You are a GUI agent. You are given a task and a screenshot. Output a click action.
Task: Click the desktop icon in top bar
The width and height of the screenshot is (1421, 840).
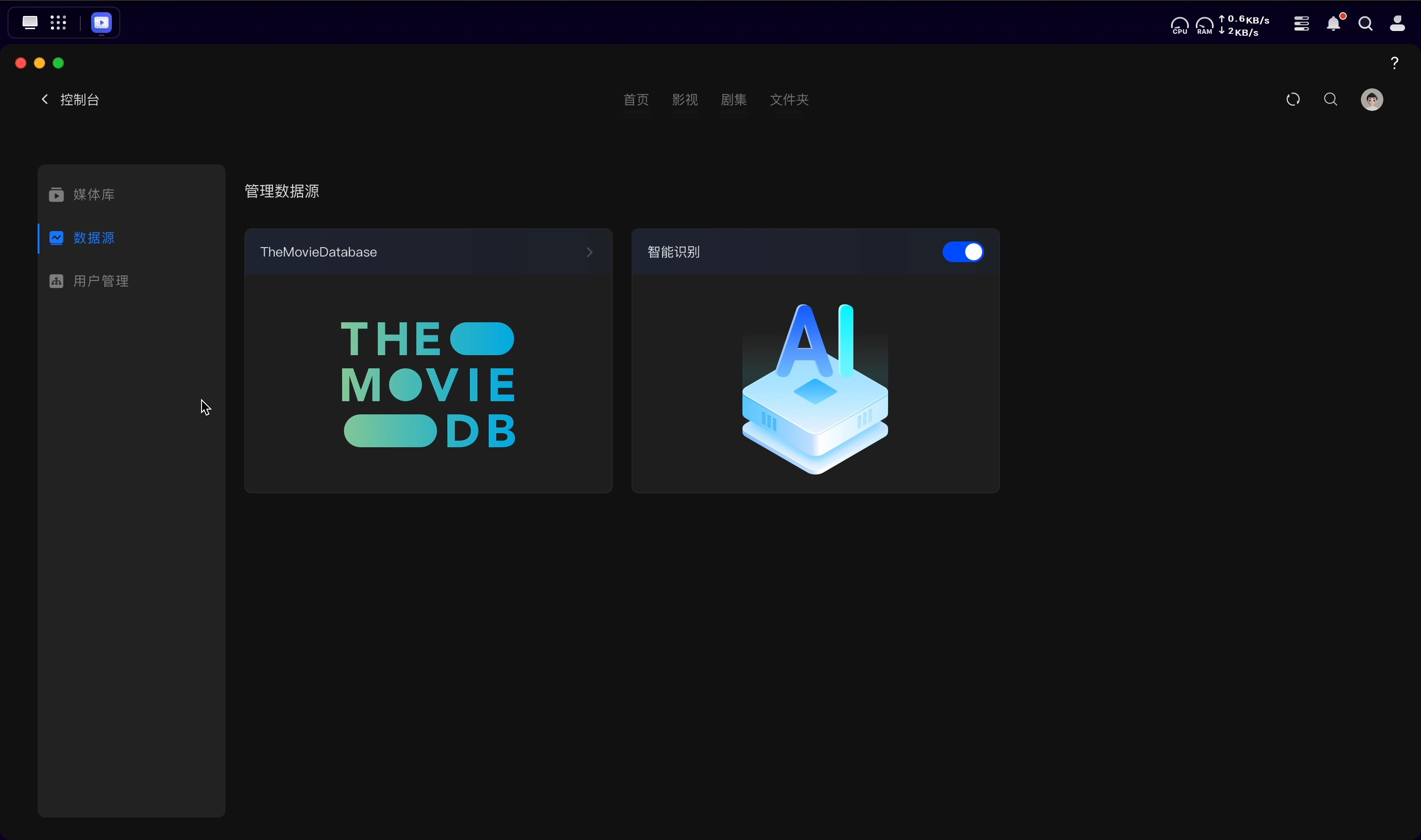click(30, 23)
